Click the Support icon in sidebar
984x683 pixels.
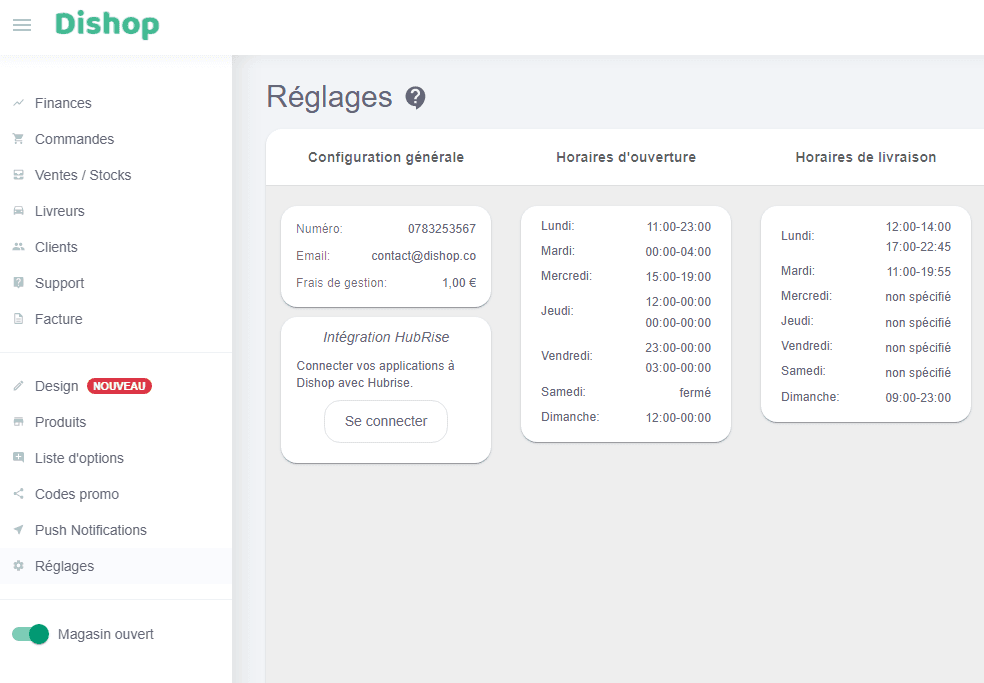point(19,282)
